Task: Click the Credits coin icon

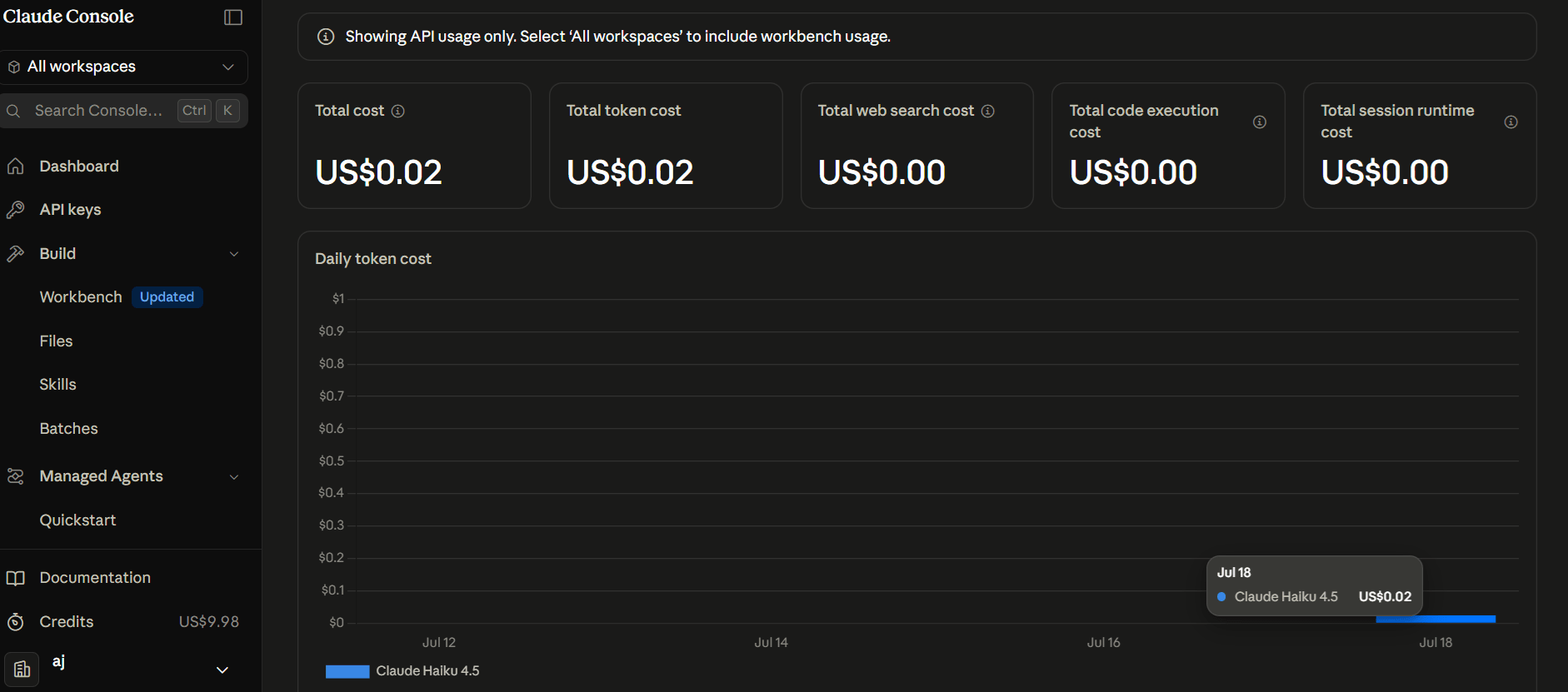Action: [x=15, y=622]
